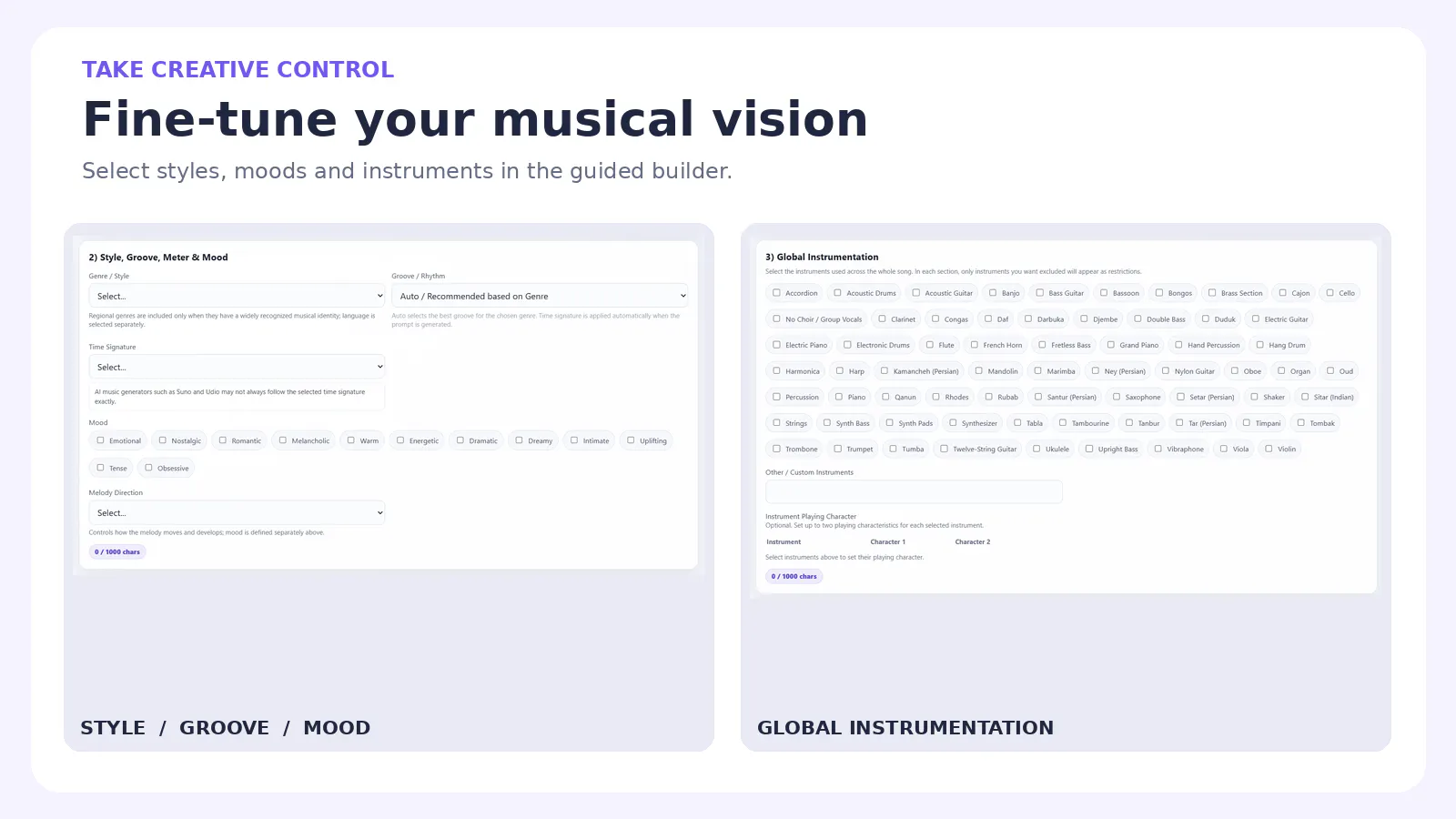Enable the Cello checkbox
Viewport: 1456px width, 819px height.
point(1330,293)
